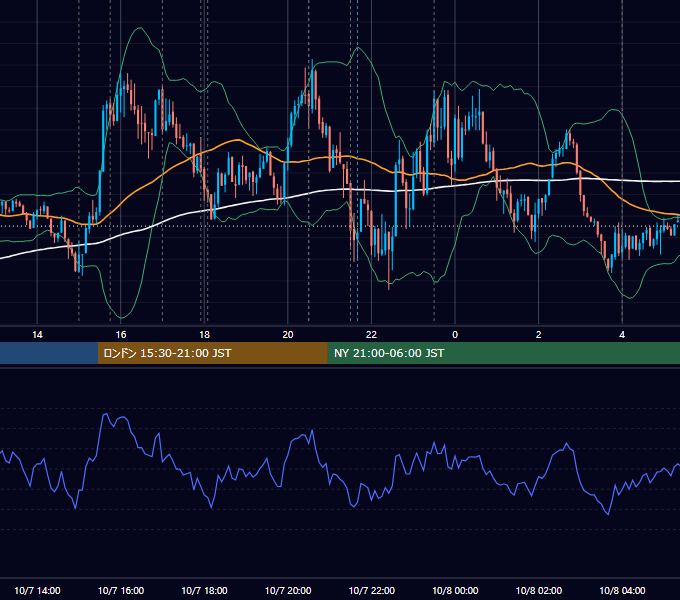This screenshot has width=680, height=600.
Task: Click the 16 hour label on chart axis
Action: [x=121, y=335]
